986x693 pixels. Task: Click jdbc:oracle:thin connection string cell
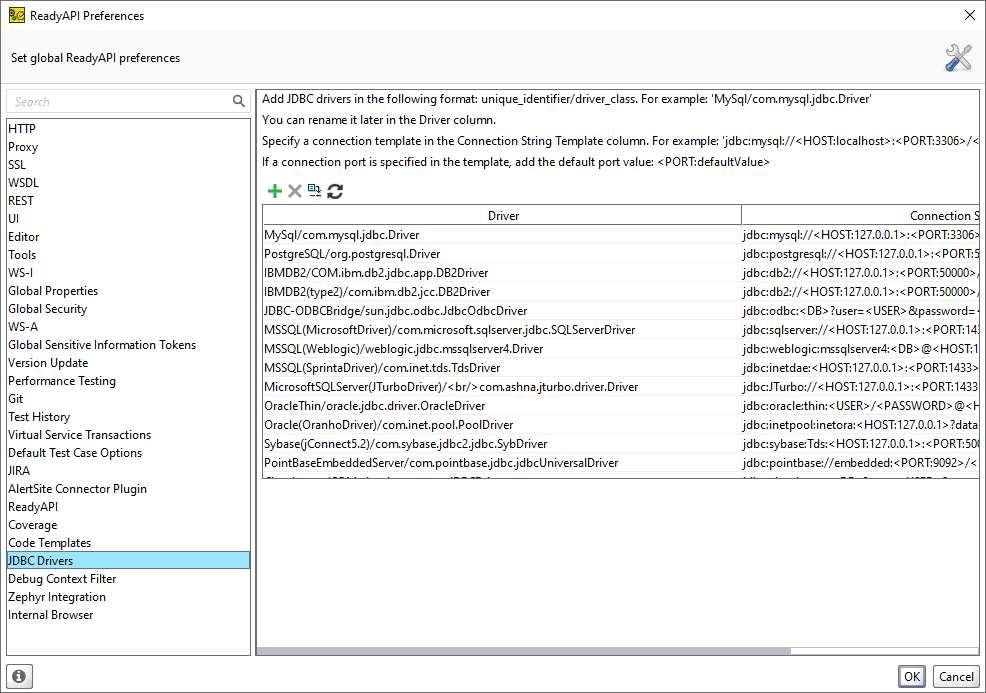pos(860,406)
